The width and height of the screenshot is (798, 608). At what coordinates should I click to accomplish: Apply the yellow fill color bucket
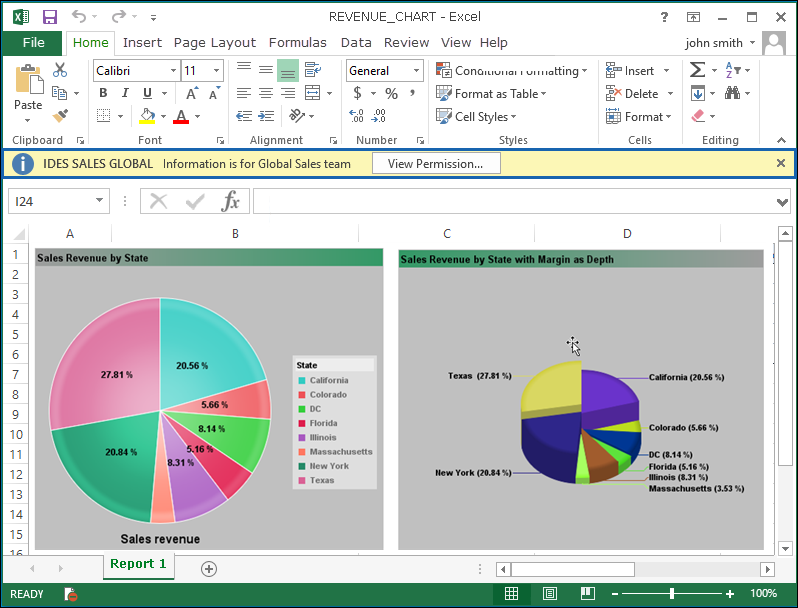click(x=147, y=116)
